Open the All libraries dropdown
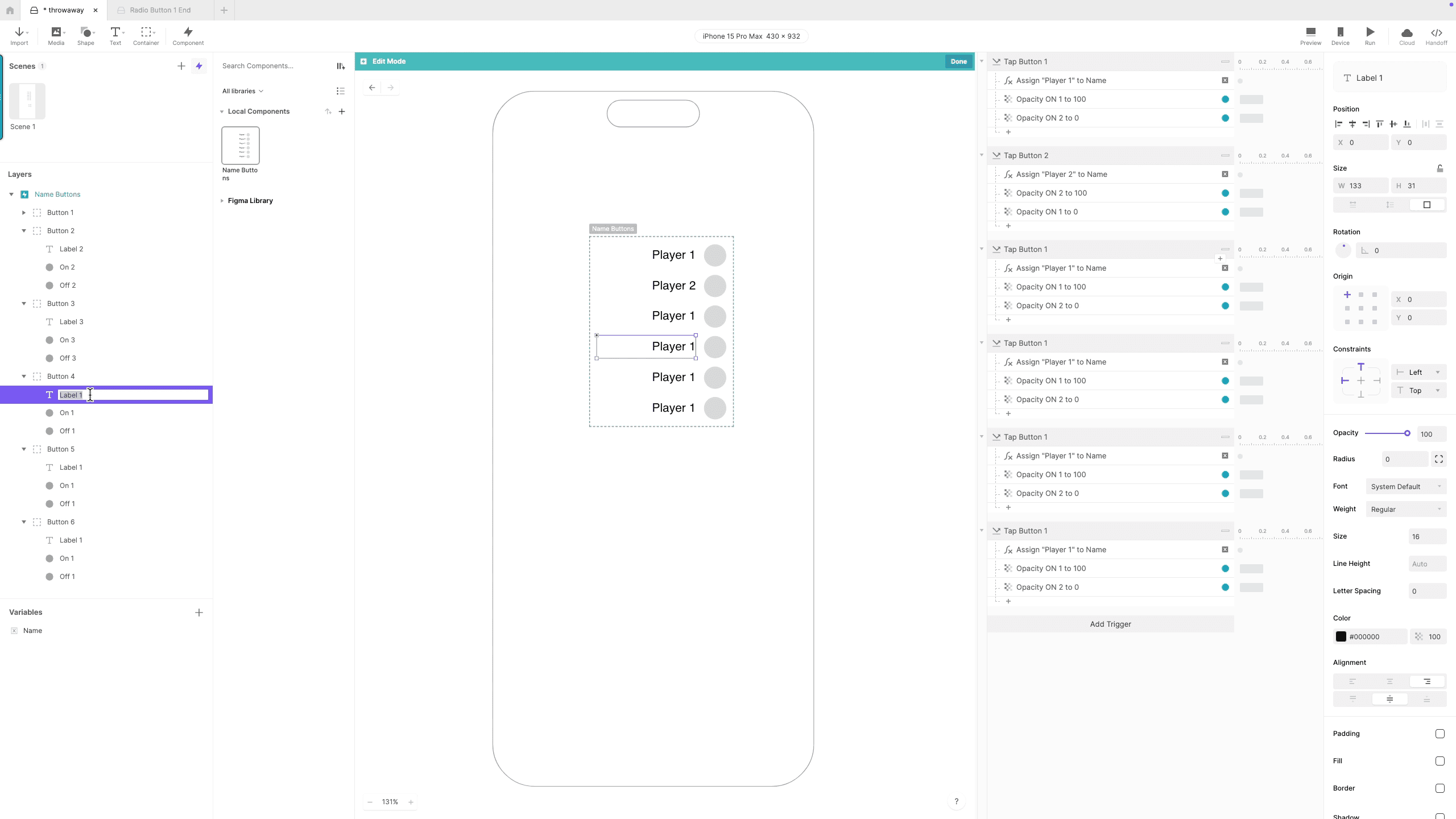Image resolution: width=1456 pixels, height=819 pixels. click(x=243, y=91)
